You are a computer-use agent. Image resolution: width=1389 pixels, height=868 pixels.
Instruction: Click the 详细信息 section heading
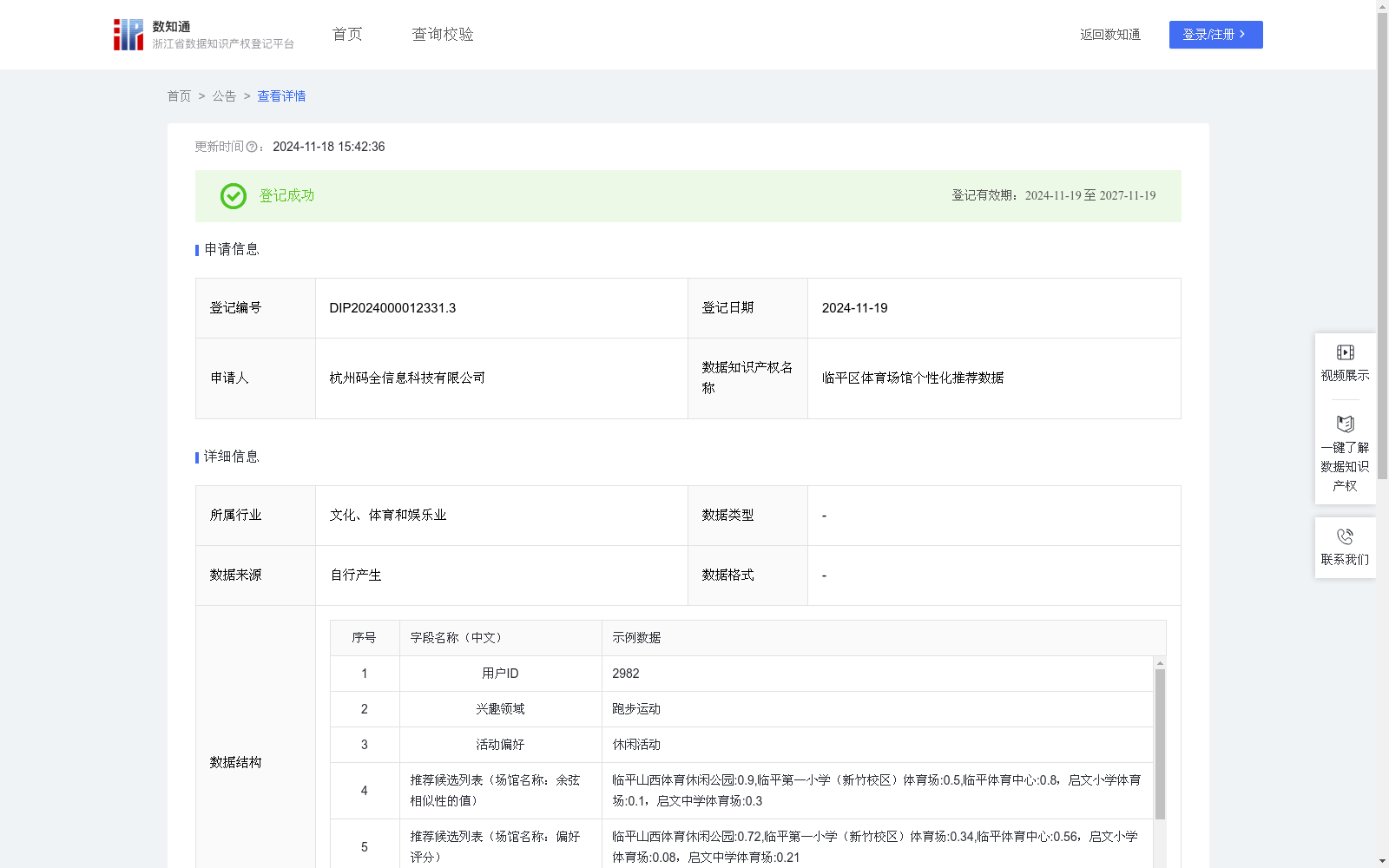(231, 457)
